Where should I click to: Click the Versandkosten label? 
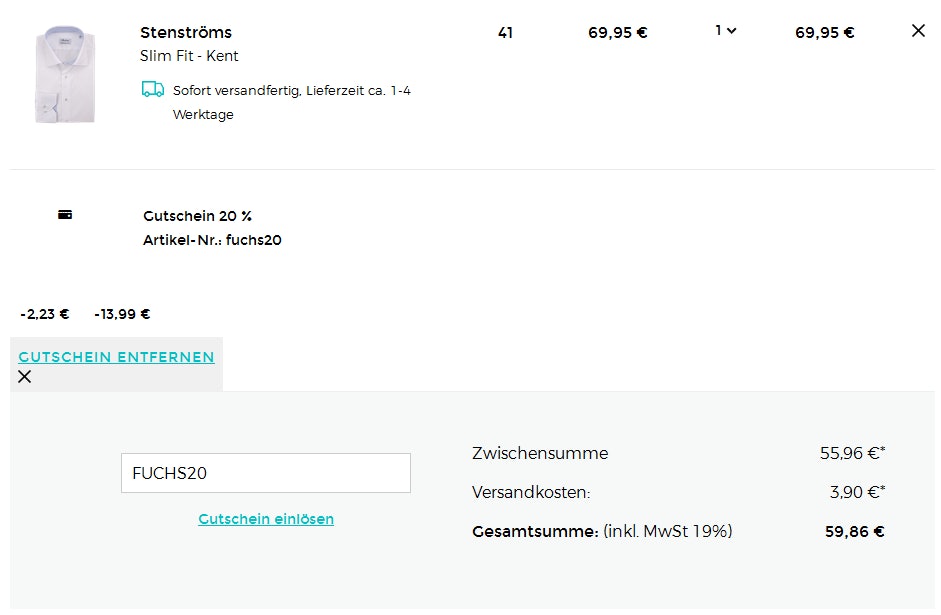[x=531, y=492]
